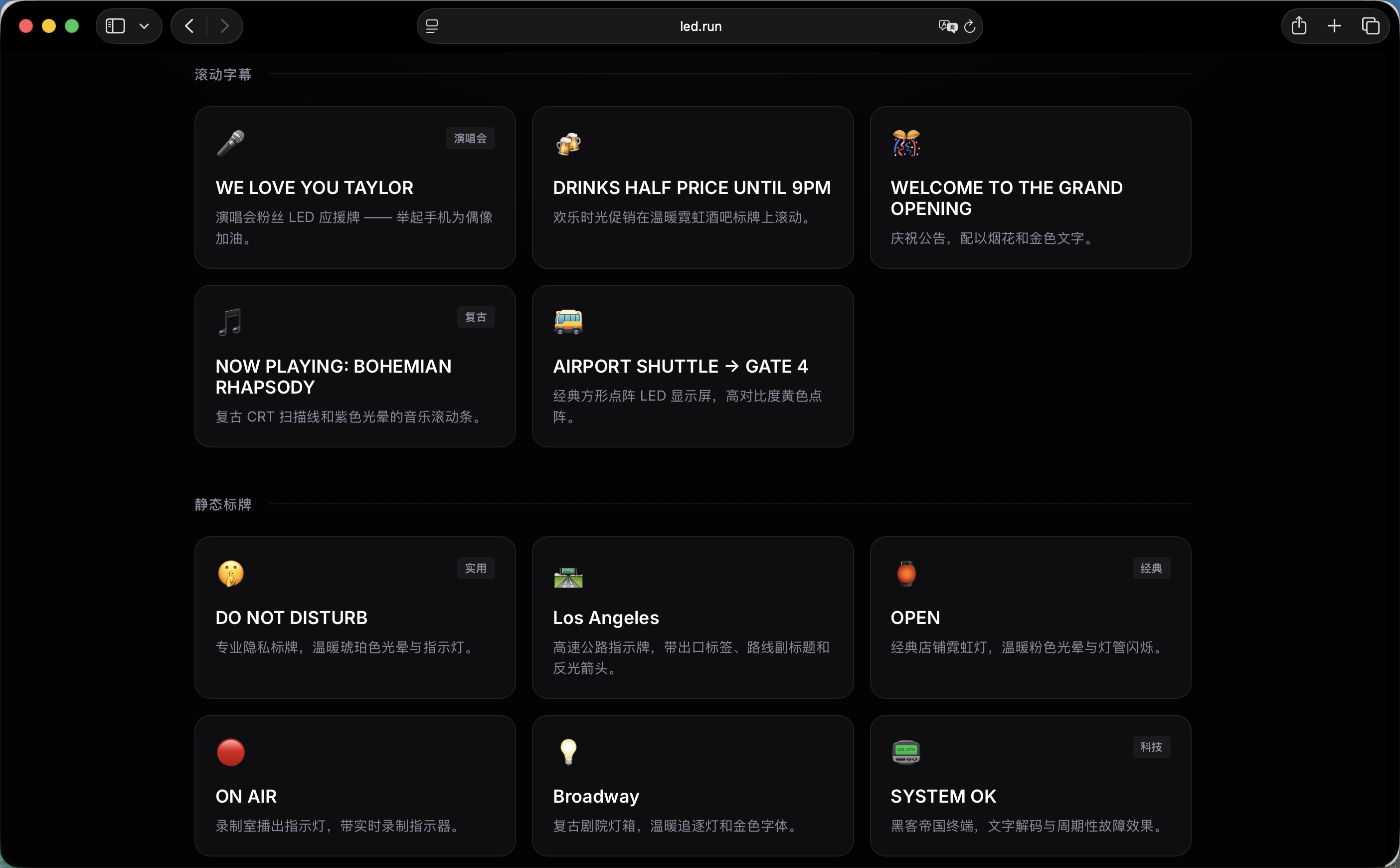The image size is (1400, 868).
Task: Click the 科技 tag on SYSTEM OK
Action: click(1150, 747)
